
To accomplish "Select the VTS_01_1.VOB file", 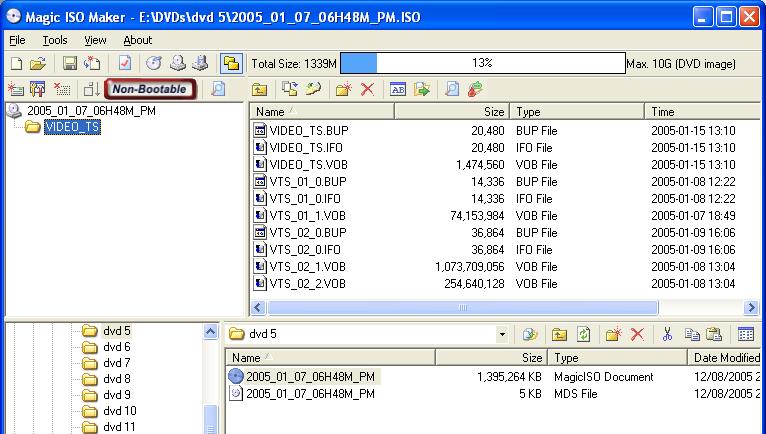I will pyautogui.click(x=308, y=216).
